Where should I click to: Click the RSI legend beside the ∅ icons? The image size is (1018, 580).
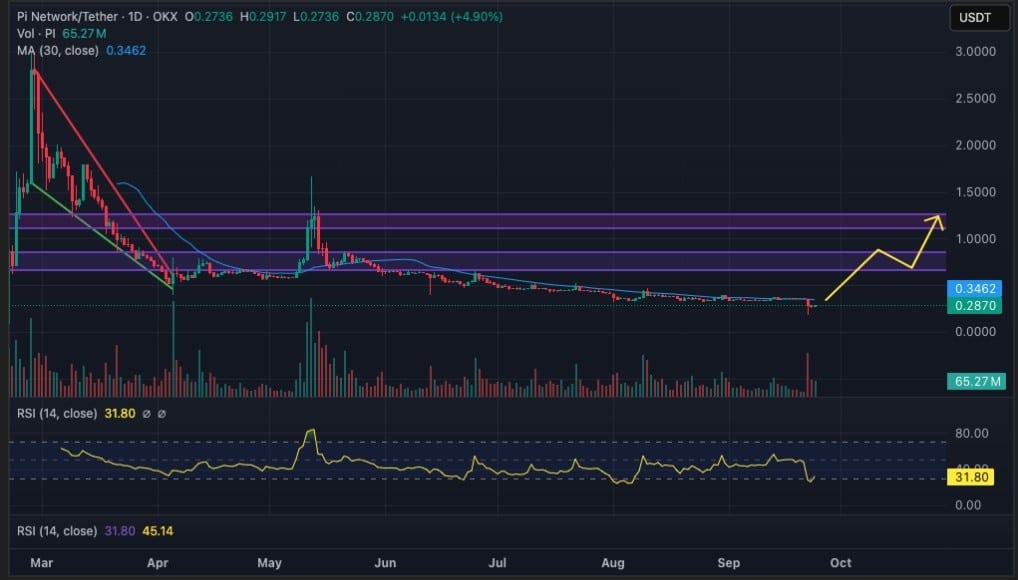coord(57,414)
